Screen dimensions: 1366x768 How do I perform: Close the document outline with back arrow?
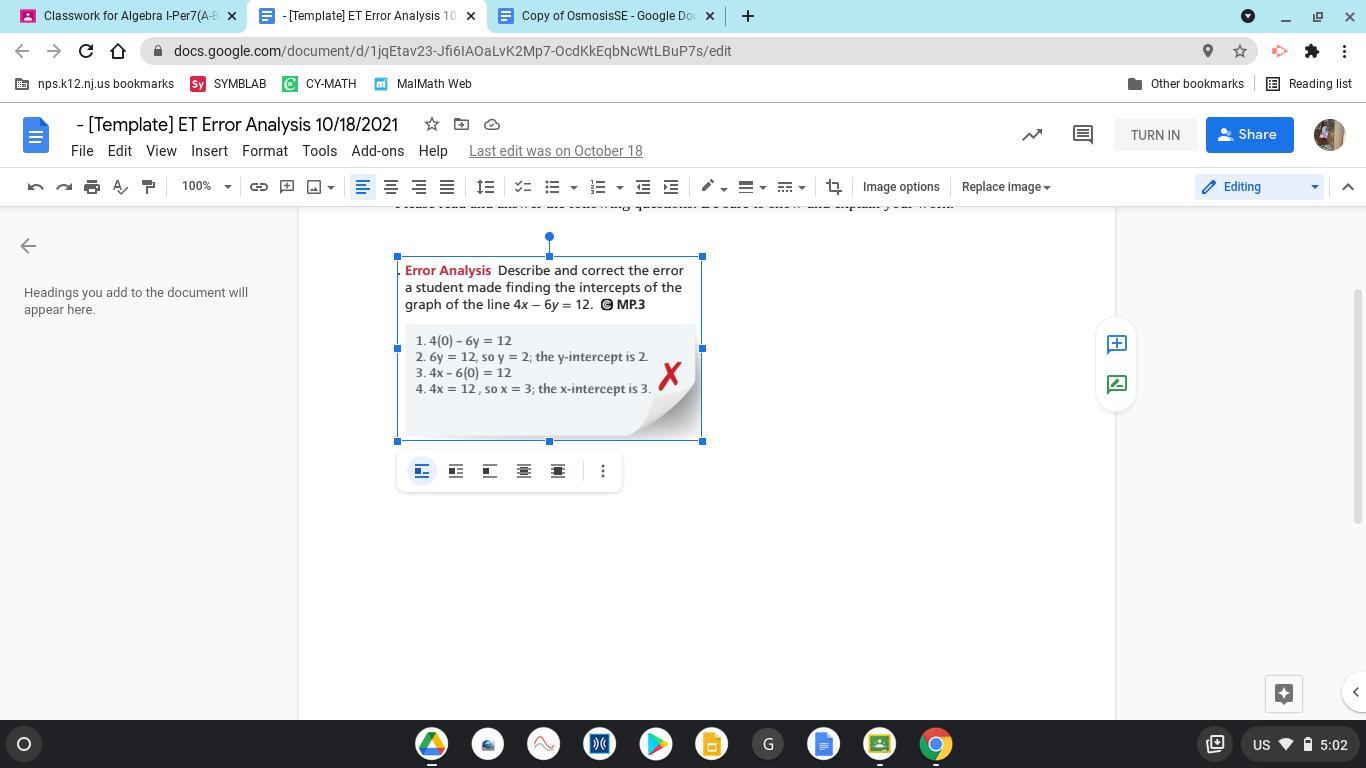point(28,246)
